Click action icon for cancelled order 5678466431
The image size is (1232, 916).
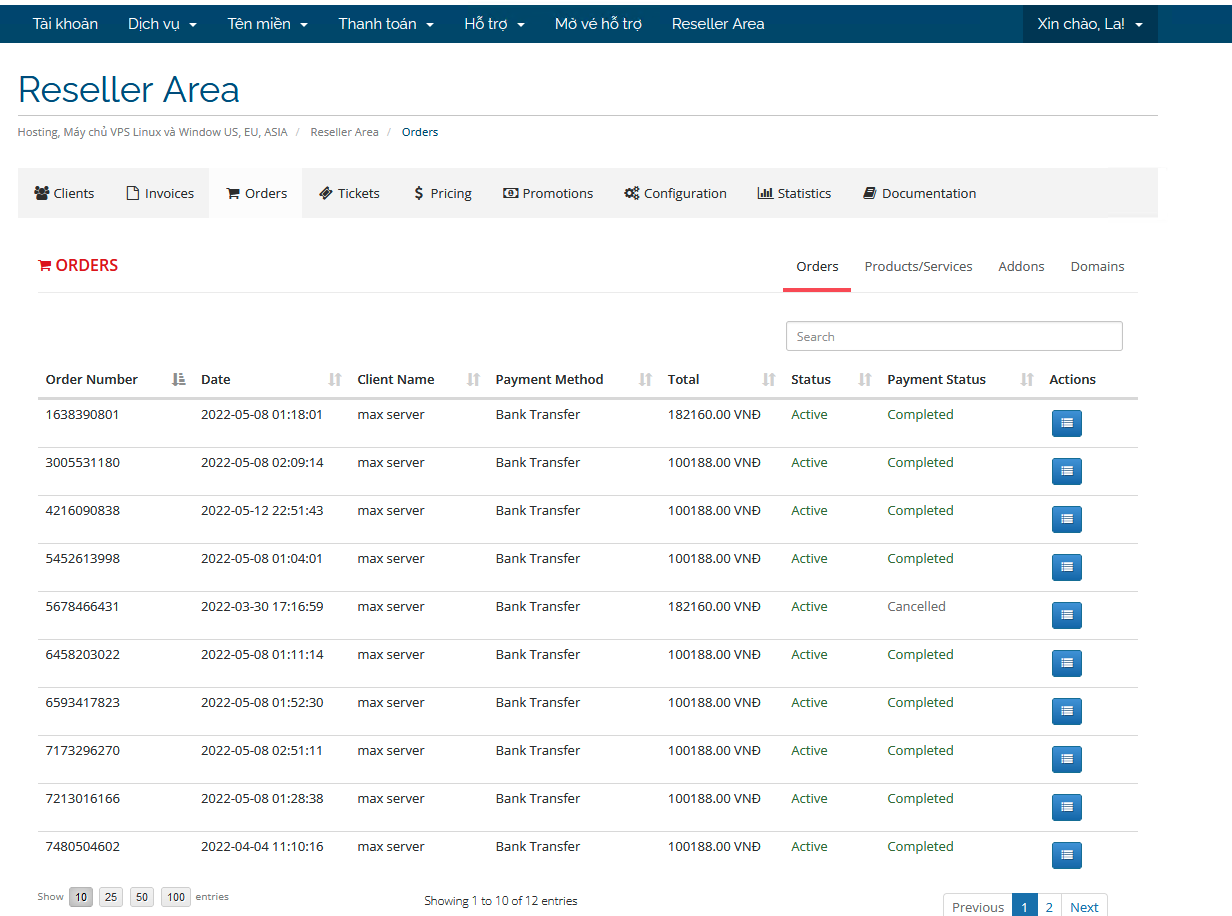1066,615
